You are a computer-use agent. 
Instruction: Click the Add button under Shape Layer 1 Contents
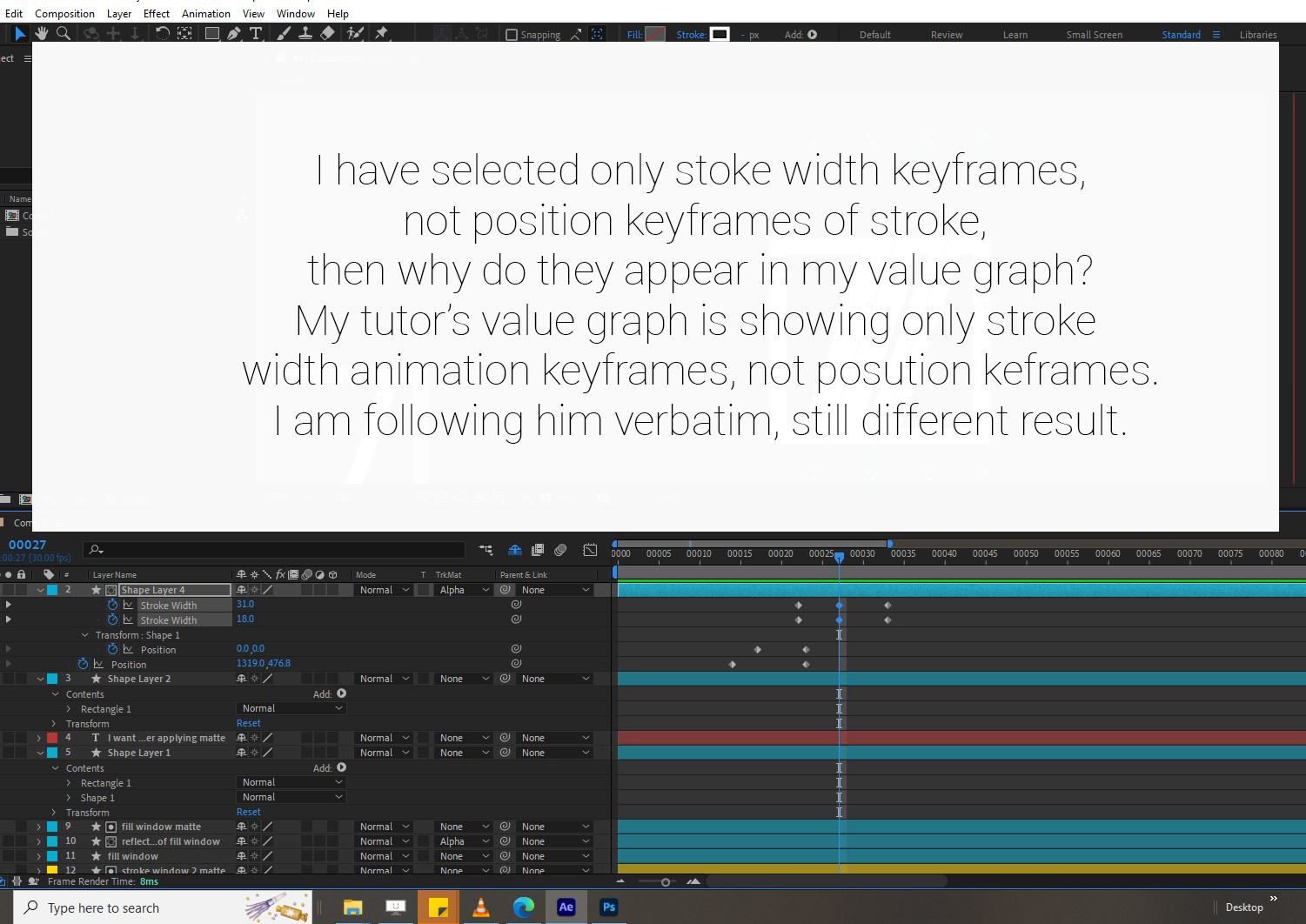pyautogui.click(x=340, y=767)
